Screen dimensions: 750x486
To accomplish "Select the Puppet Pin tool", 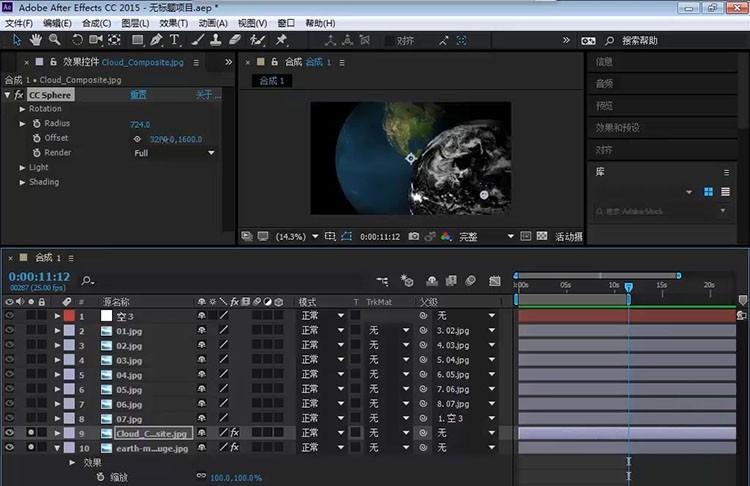I will click(x=281, y=40).
